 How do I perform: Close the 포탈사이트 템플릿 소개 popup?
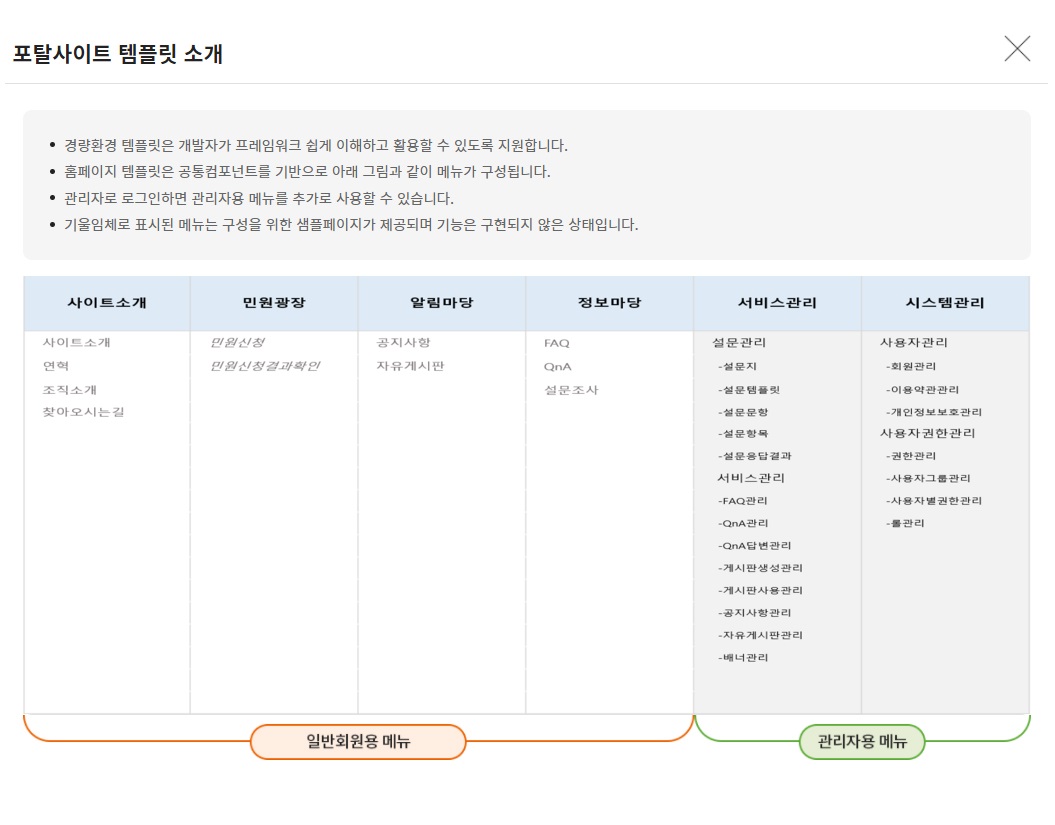point(1017,49)
